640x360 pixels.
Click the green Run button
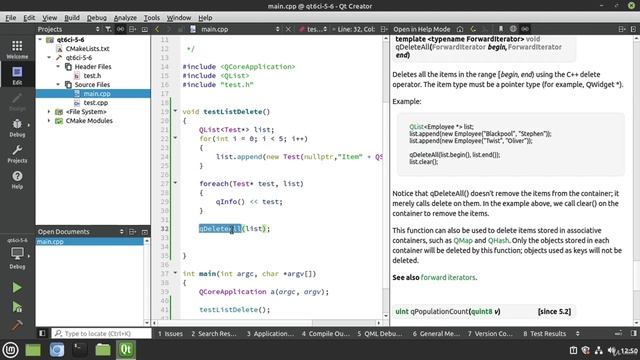click(17, 287)
